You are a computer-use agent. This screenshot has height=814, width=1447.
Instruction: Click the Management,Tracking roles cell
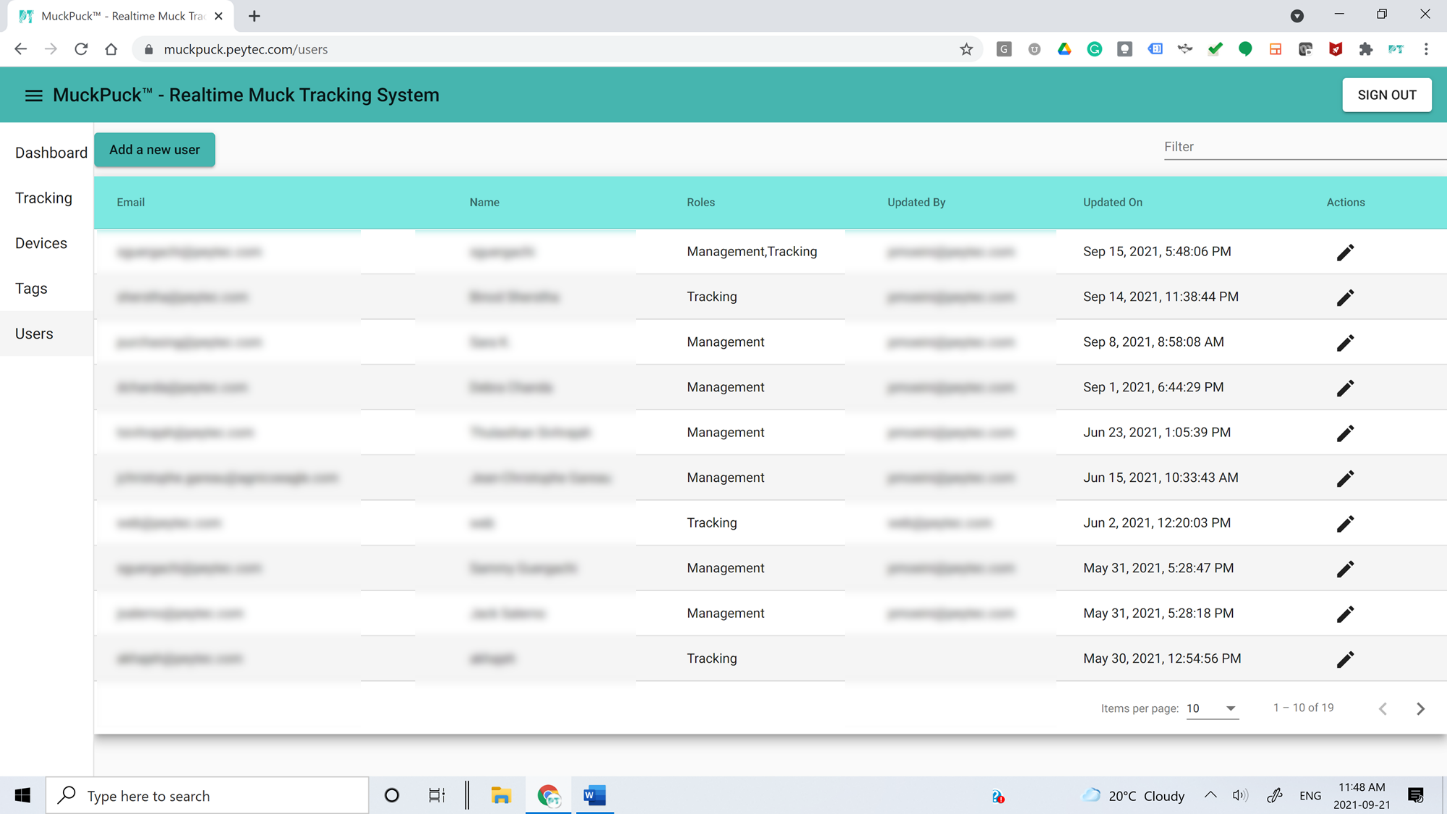coord(752,252)
